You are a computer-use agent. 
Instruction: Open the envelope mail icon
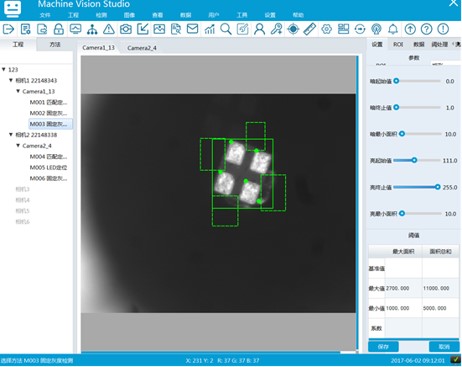192,29
